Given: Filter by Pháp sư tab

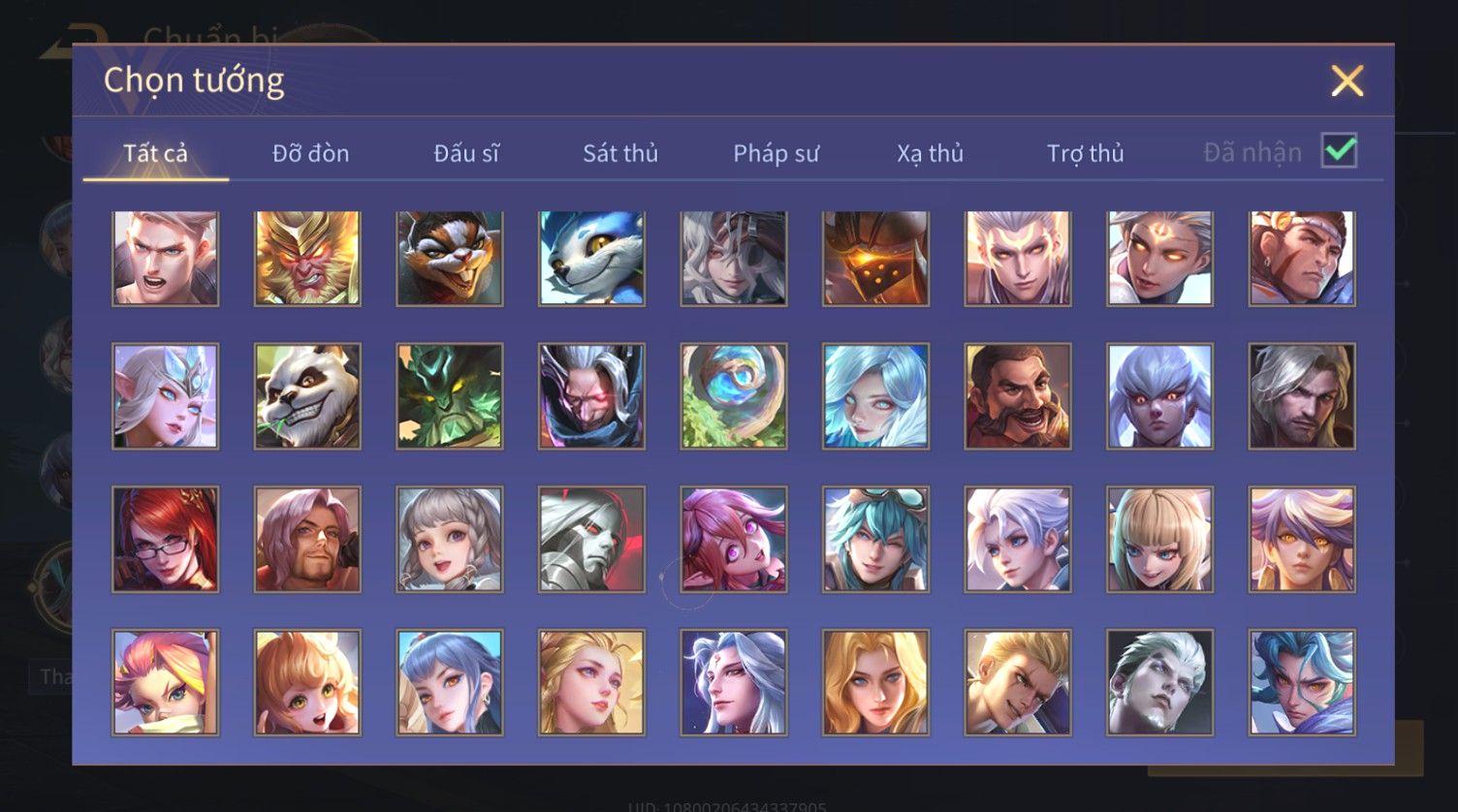Looking at the screenshot, I should click(x=776, y=153).
